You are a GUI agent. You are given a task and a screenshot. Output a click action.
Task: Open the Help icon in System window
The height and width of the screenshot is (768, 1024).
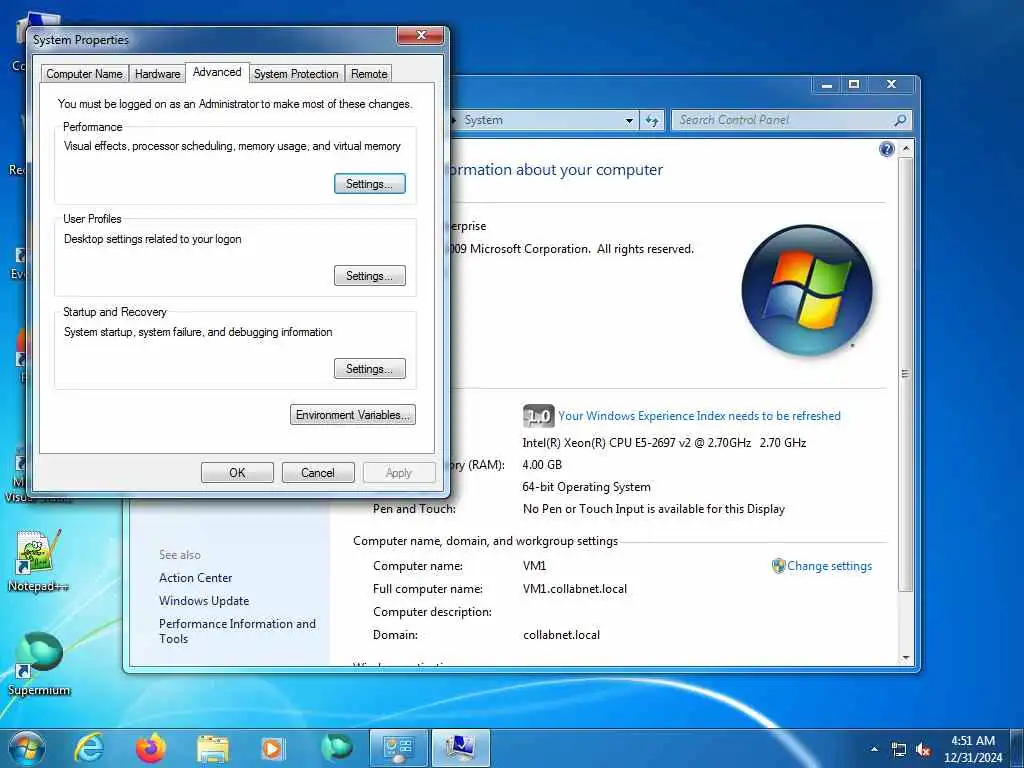(886, 150)
